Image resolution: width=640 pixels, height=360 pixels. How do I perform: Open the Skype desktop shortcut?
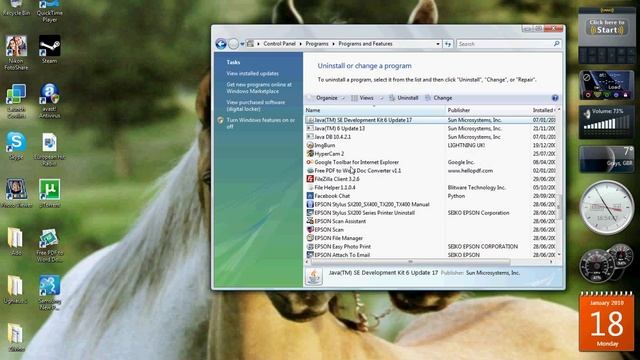pos(16,145)
